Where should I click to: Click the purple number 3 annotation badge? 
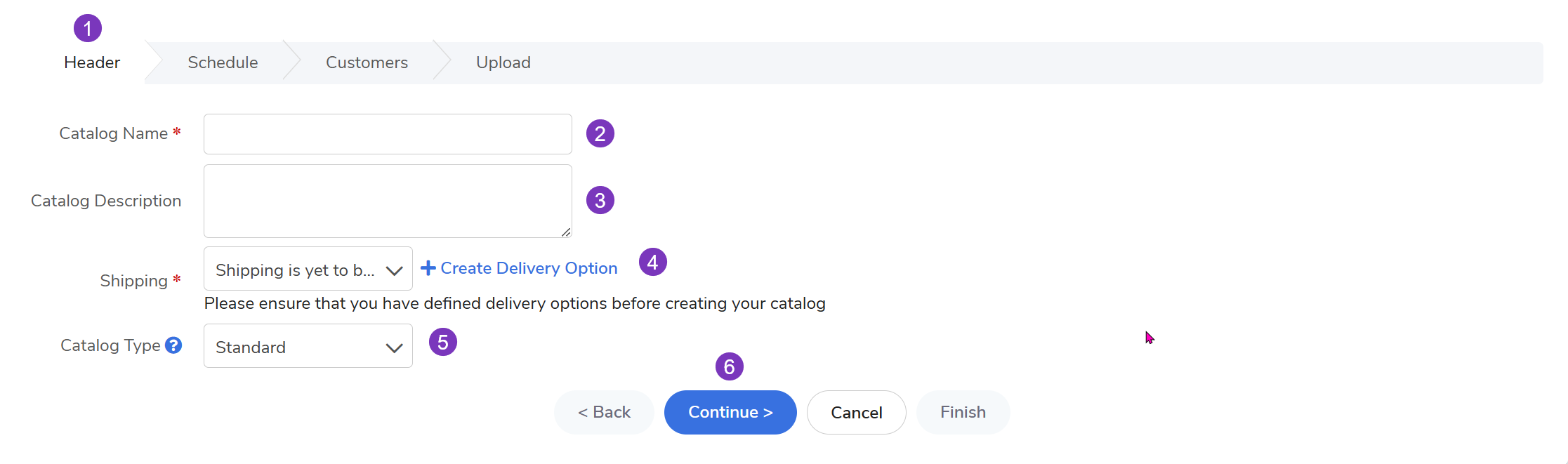click(x=600, y=201)
